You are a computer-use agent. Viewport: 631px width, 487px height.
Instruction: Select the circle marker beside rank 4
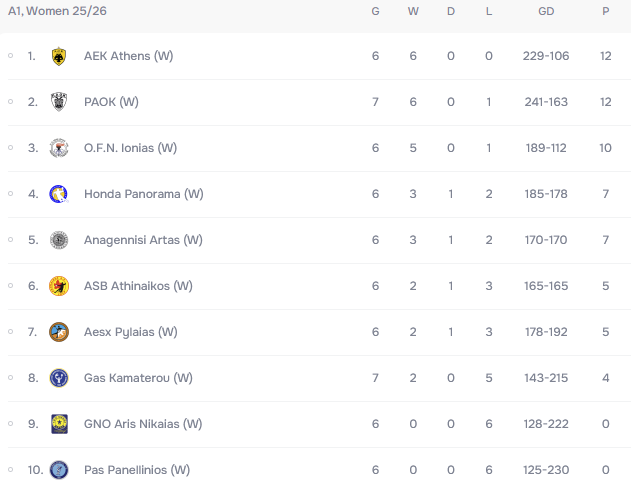10,194
